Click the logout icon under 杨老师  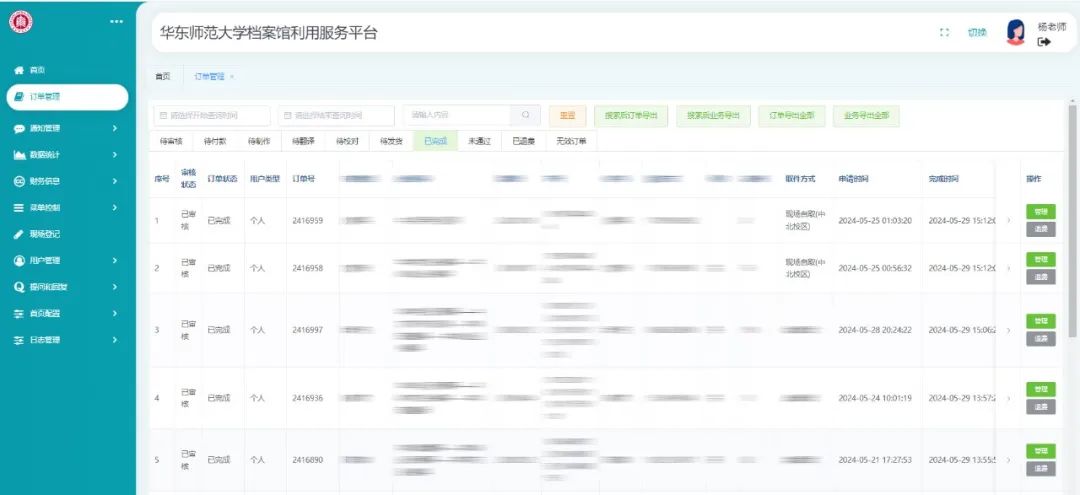pyautogui.click(x=1044, y=42)
